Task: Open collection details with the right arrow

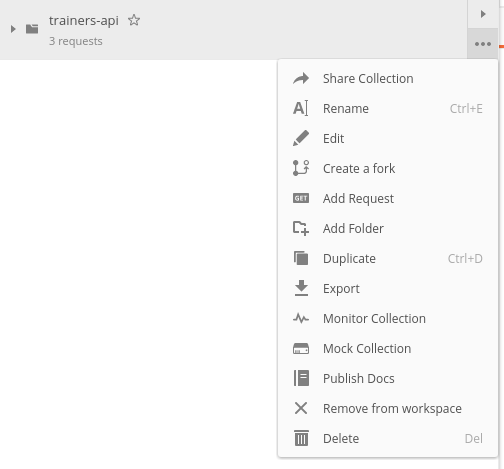Action: (x=483, y=14)
